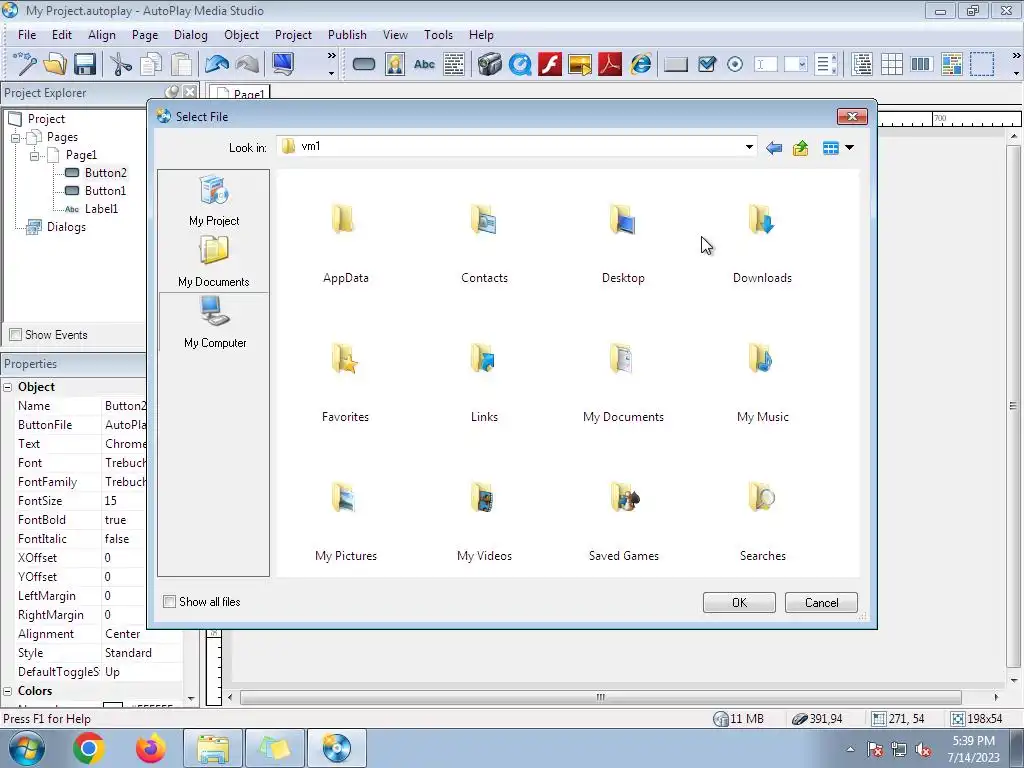Insert an xButton object
The height and width of the screenshot is (768, 1024).
click(676, 64)
